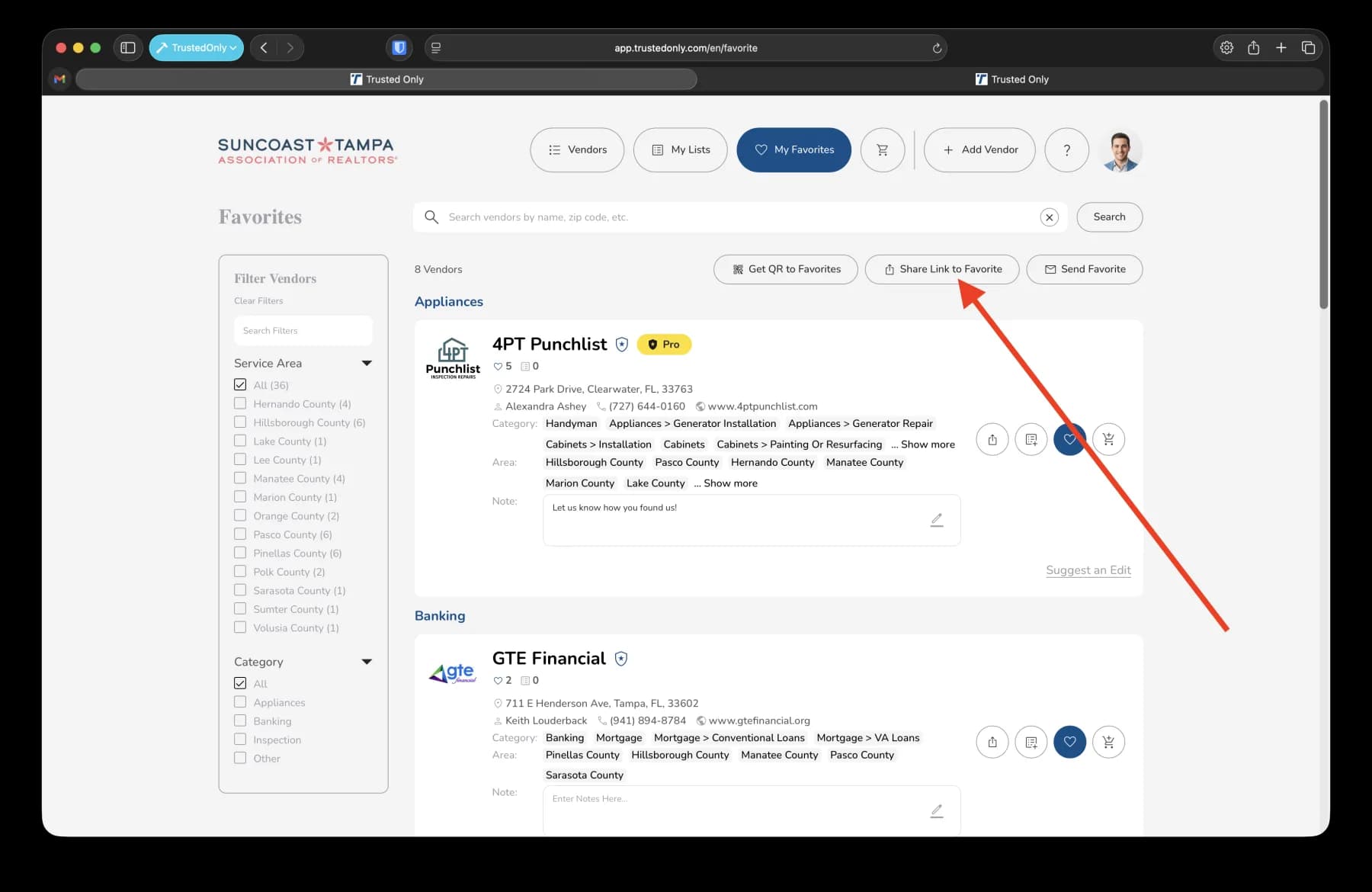Unfavorite GTE Financial heart button

[1069, 742]
